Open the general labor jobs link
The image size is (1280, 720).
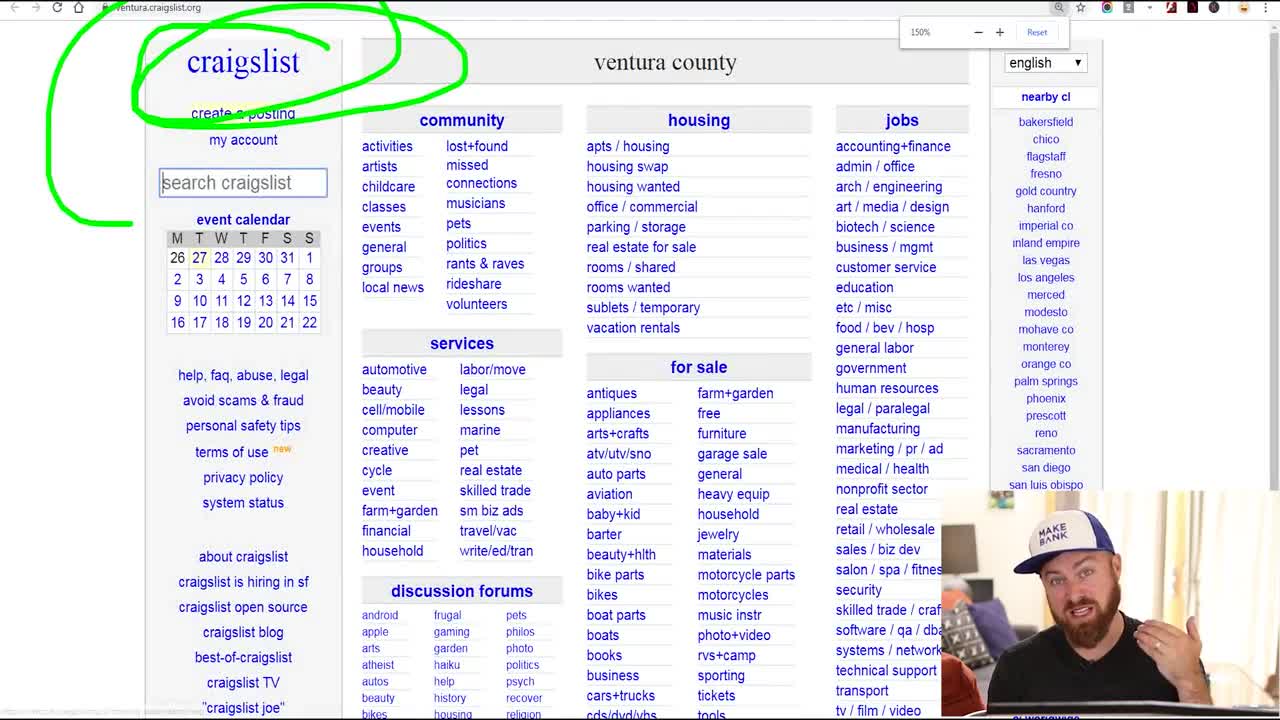(875, 348)
